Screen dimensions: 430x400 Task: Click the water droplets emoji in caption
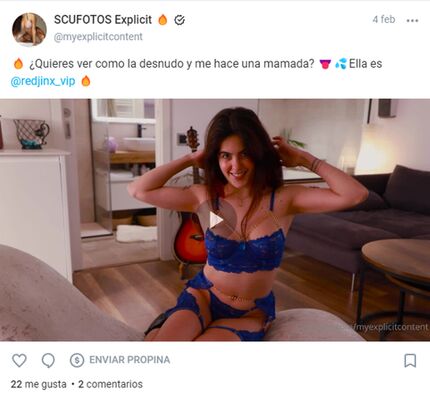(x=341, y=63)
